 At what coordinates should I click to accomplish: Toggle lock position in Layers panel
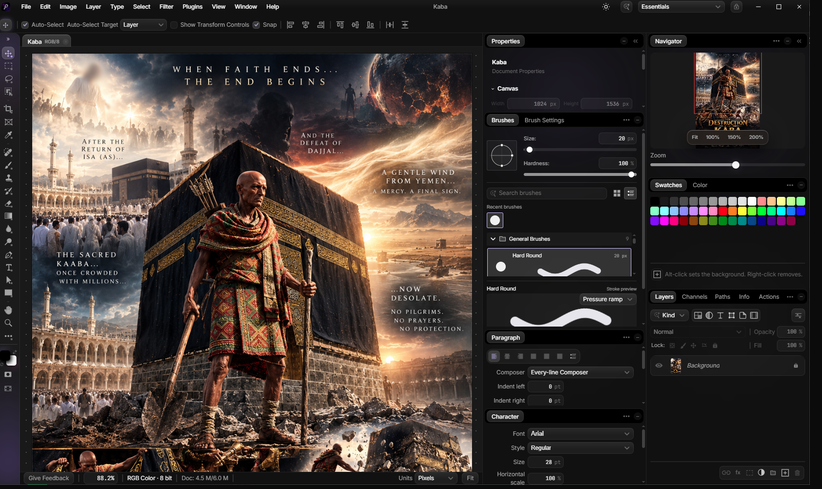(694, 346)
